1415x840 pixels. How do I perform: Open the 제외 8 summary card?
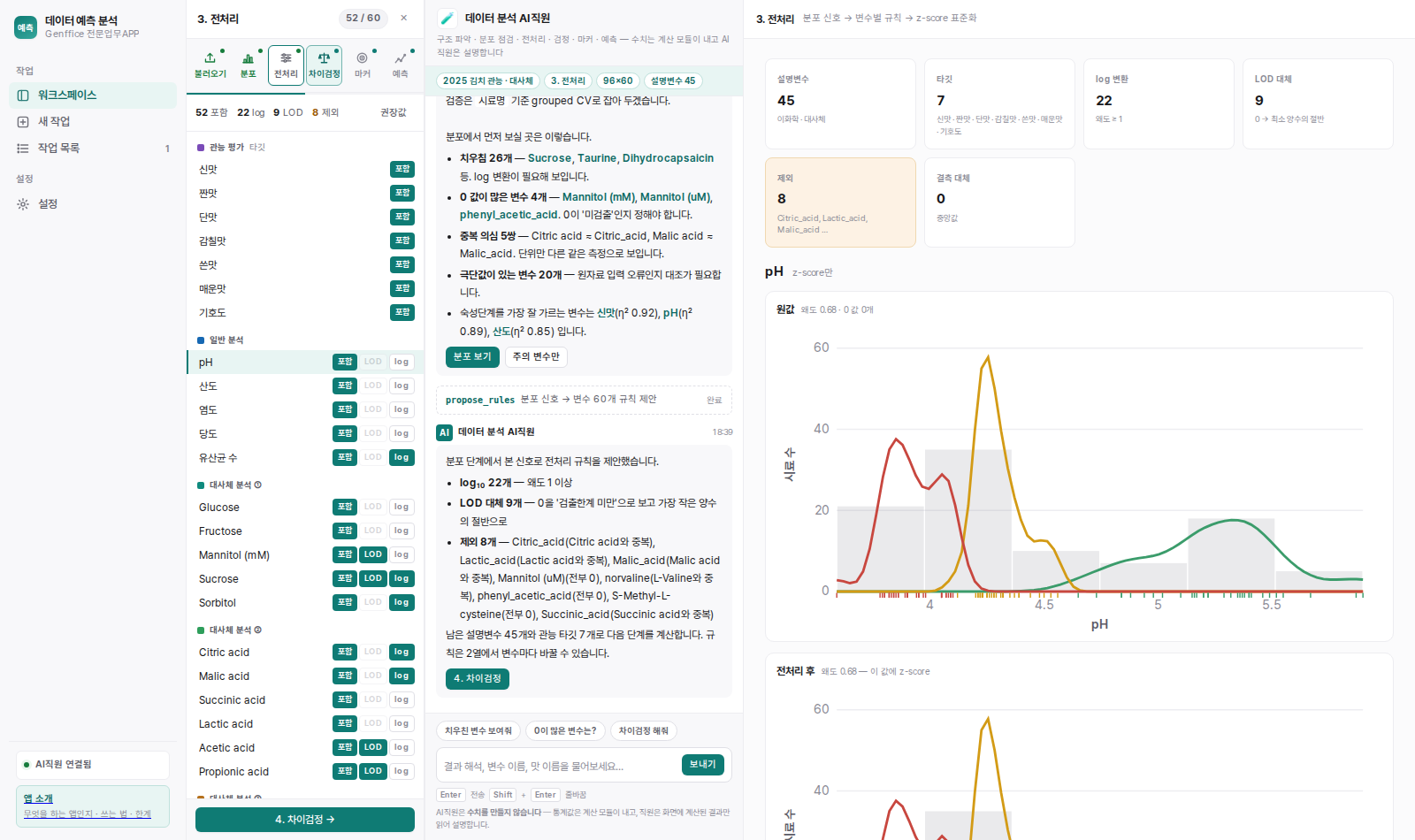click(840, 202)
